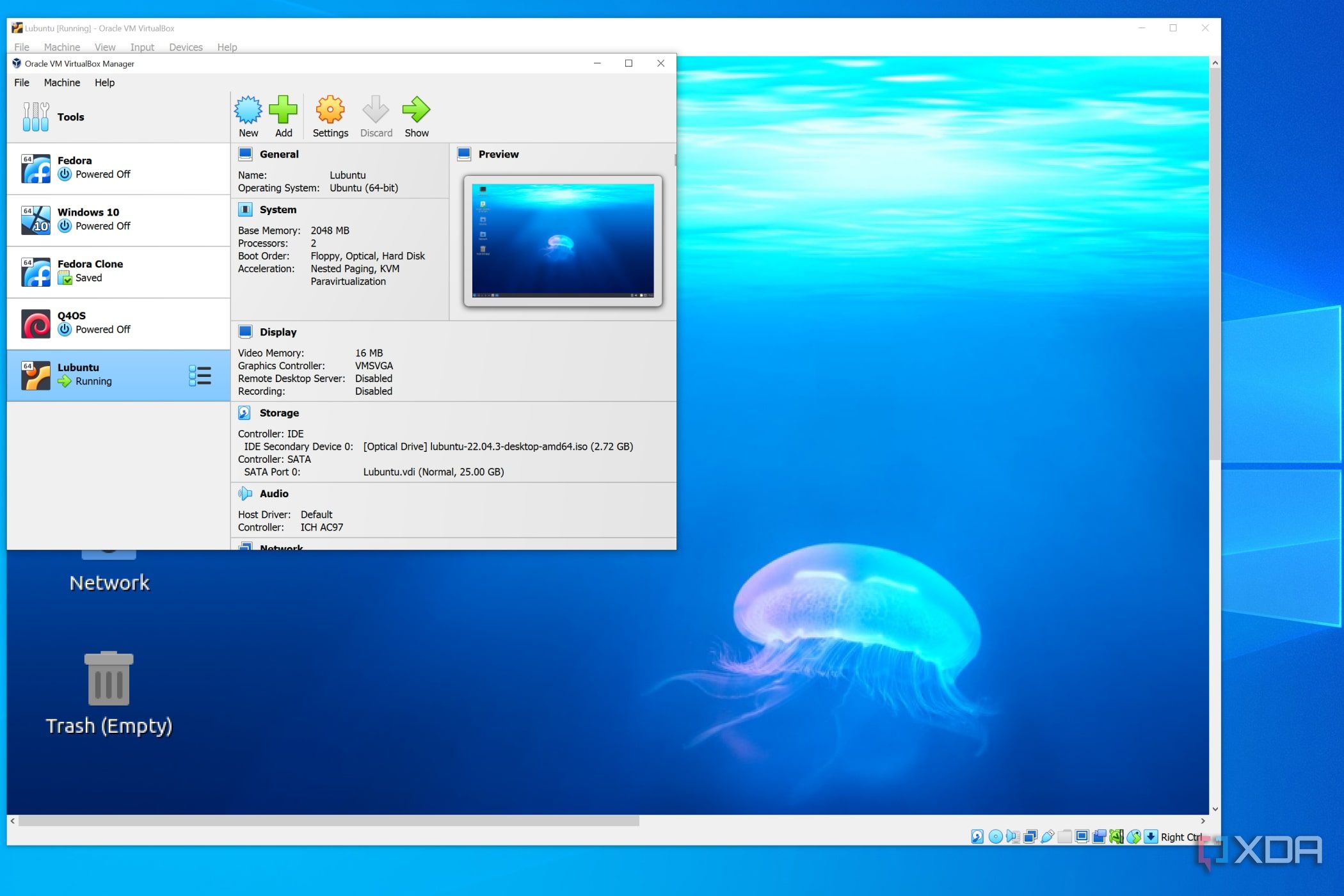Click the Tools icon in the sidebar

tap(36, 117)
